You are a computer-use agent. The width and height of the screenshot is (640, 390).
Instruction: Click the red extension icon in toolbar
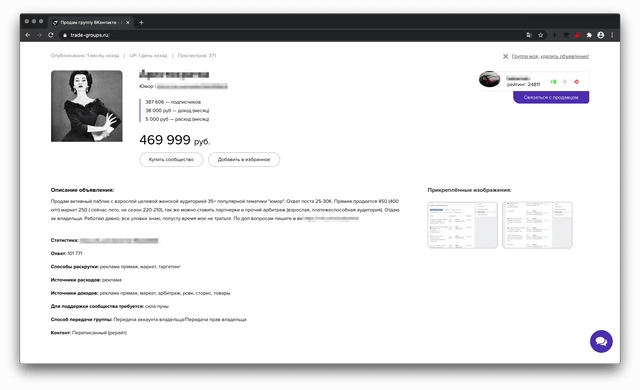click(577, 35)
